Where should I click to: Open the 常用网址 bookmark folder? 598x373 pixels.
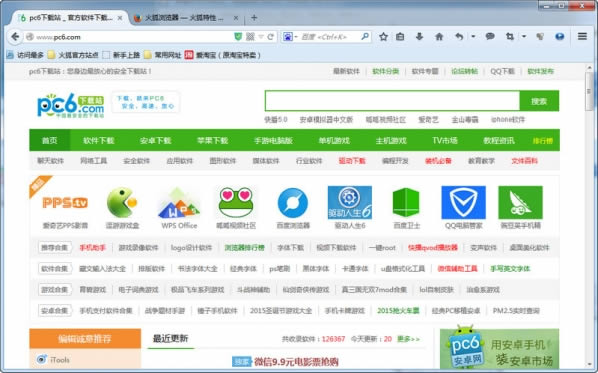tap(162, 55)
